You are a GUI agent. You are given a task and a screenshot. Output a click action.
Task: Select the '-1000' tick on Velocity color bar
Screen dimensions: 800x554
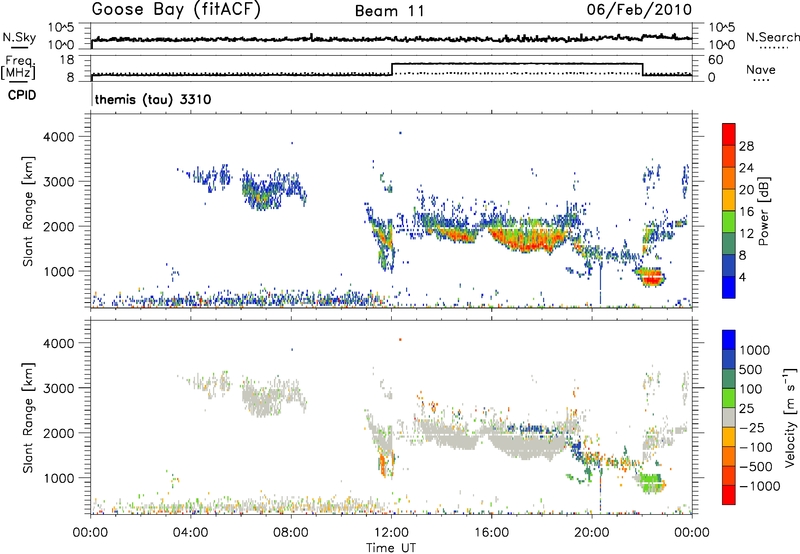click(x=760, y=486)
